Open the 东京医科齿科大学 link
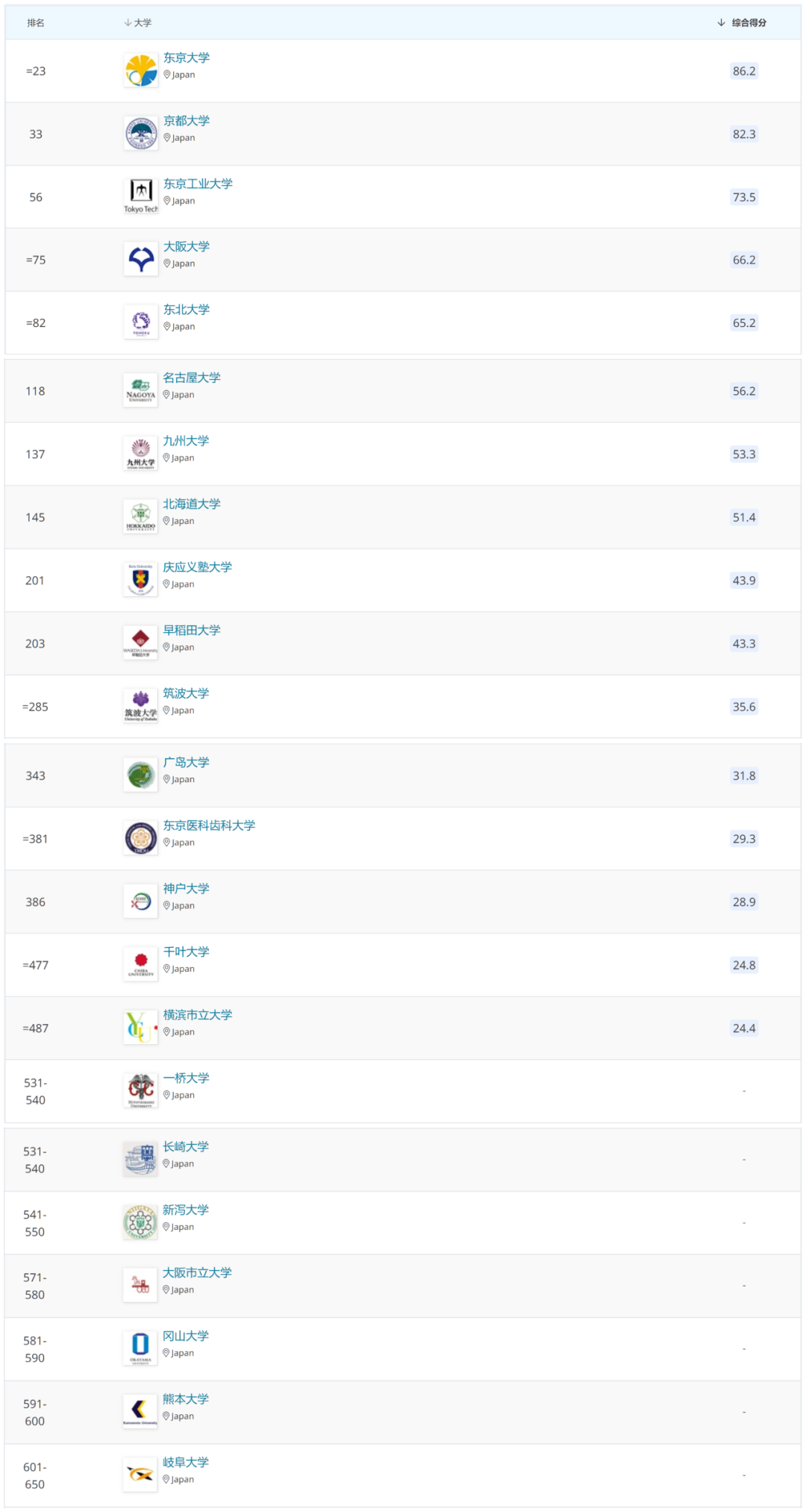The height and width of the screenshot is (1512, 806). (x=210, y=825)
